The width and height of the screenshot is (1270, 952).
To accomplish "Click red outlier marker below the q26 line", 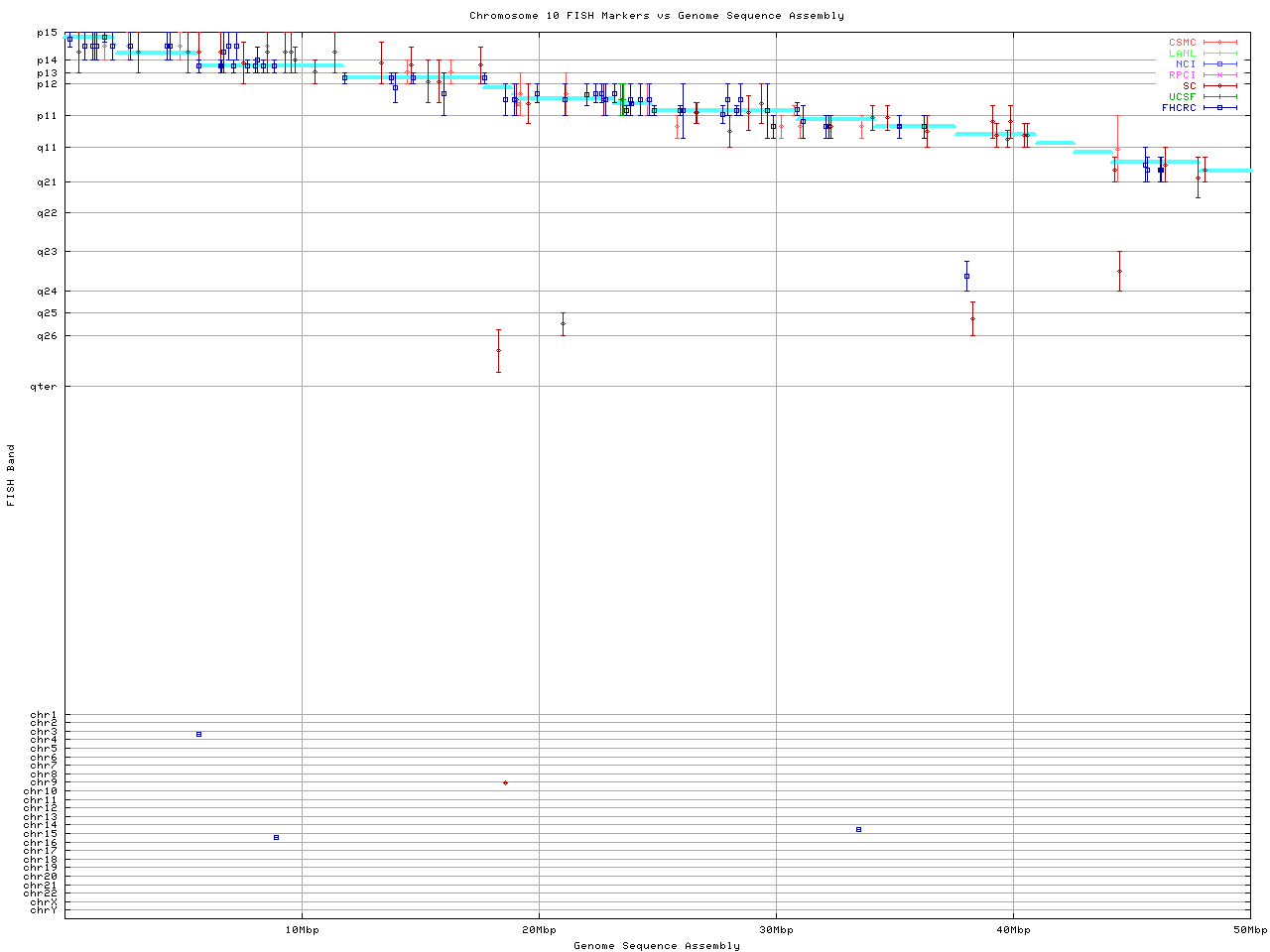I will point(498,350).
